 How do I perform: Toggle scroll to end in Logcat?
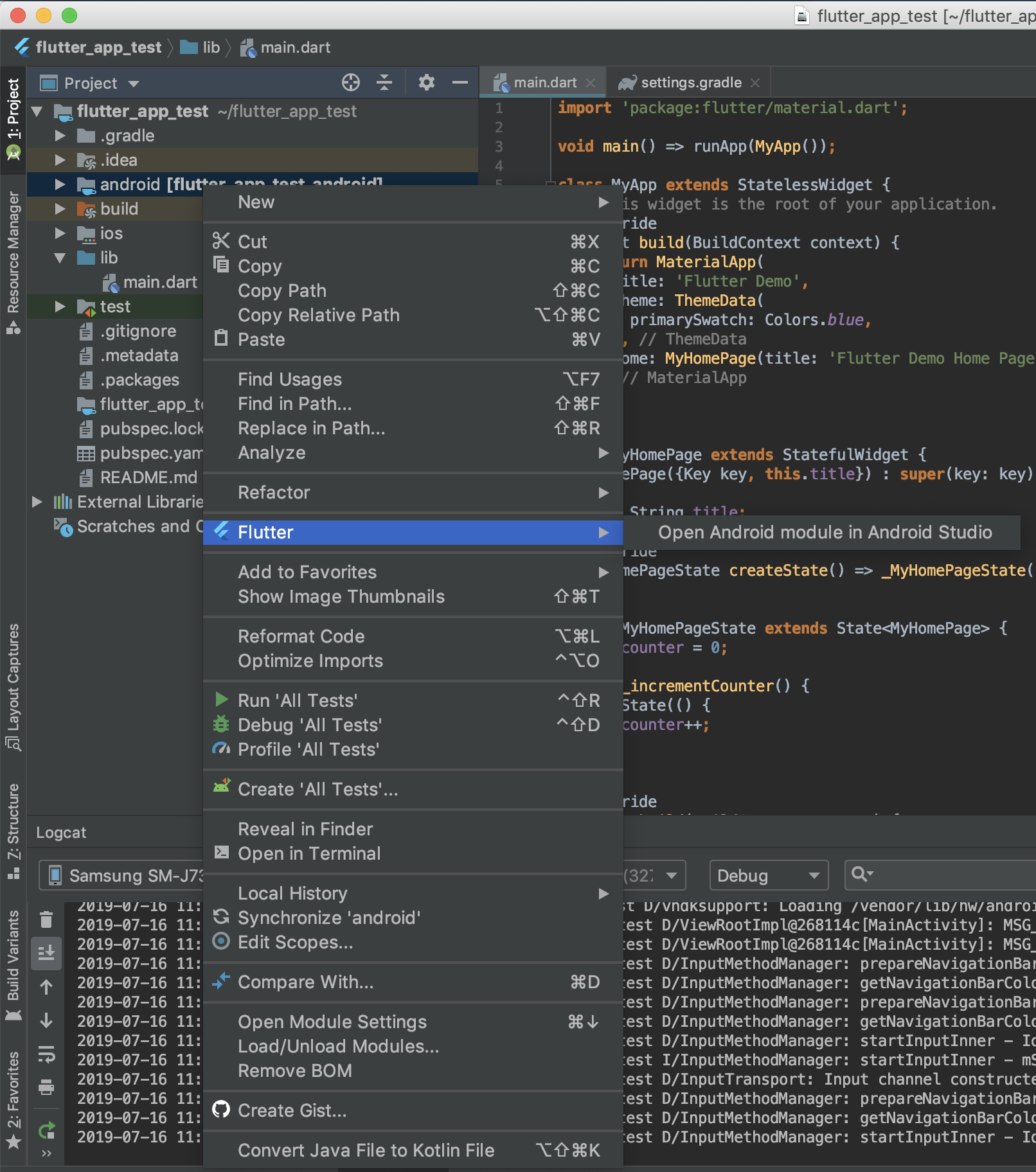tap(46, 952)
